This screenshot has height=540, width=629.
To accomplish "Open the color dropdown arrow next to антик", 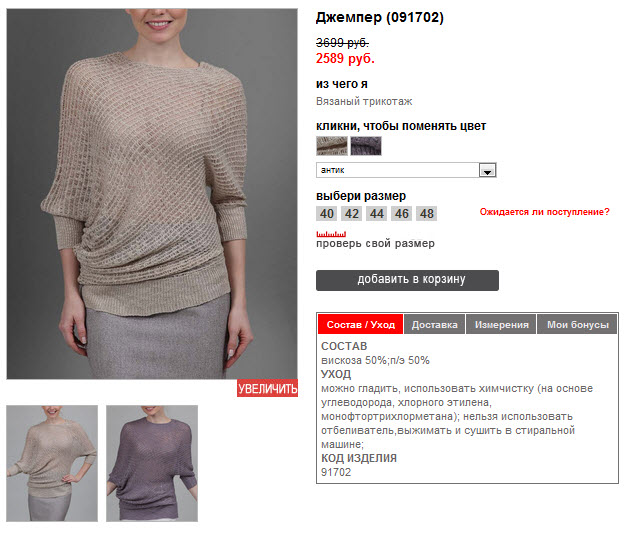I will click(487, 171).
